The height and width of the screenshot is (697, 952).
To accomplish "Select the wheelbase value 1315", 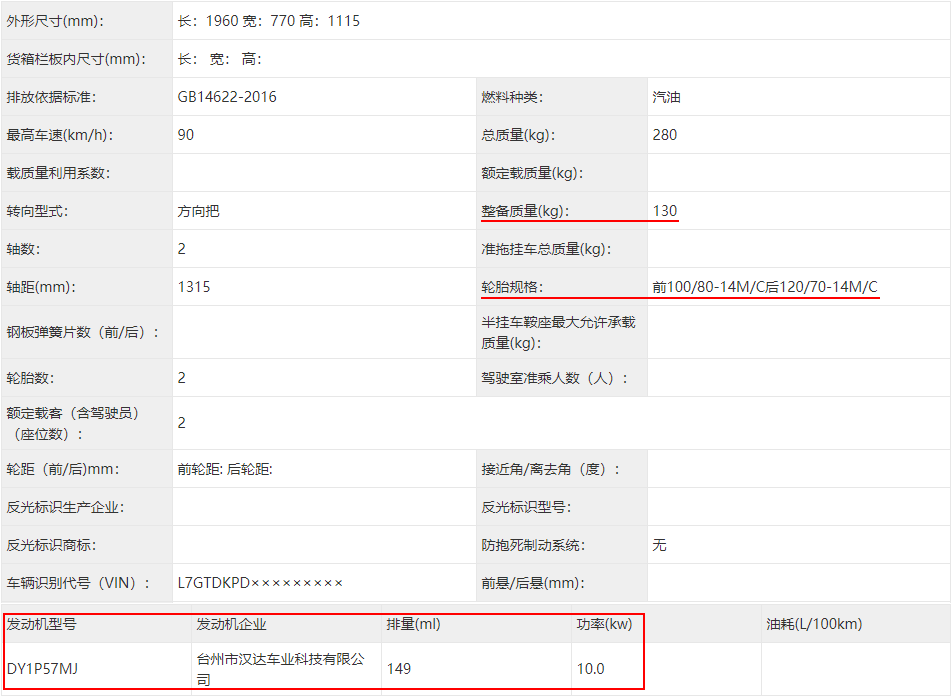I will [194, 287].
